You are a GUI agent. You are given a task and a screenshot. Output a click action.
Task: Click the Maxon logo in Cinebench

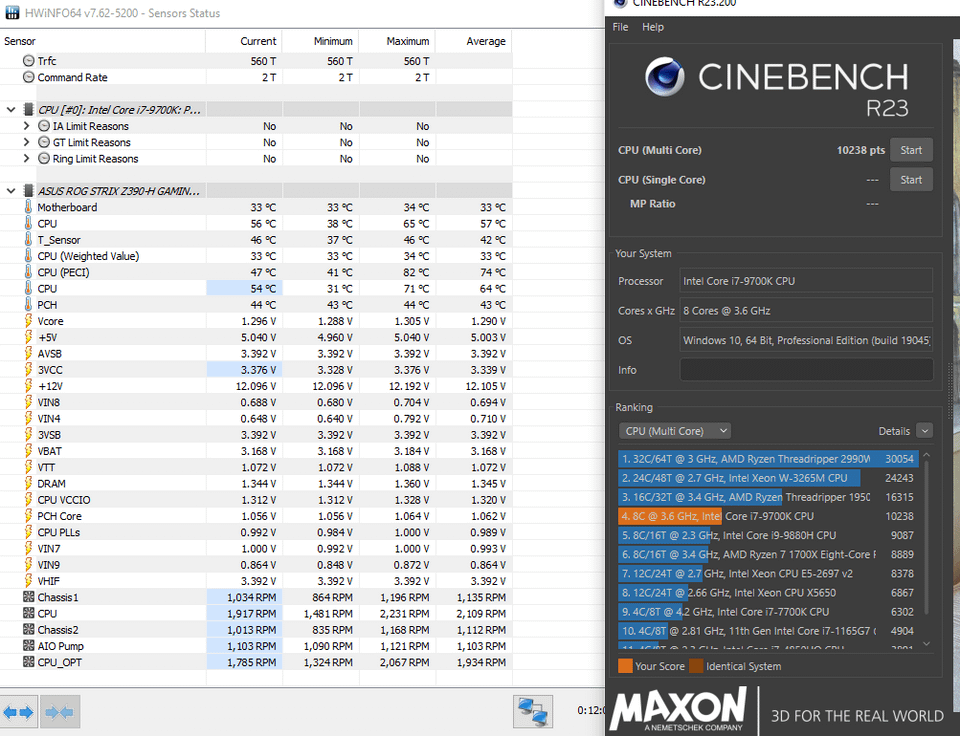click(678, 710)
